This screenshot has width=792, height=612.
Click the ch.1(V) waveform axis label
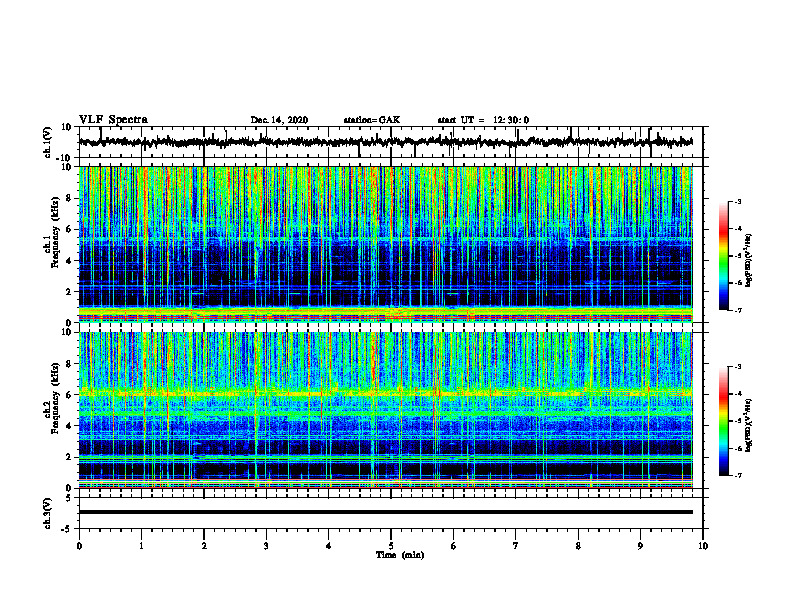48,142
